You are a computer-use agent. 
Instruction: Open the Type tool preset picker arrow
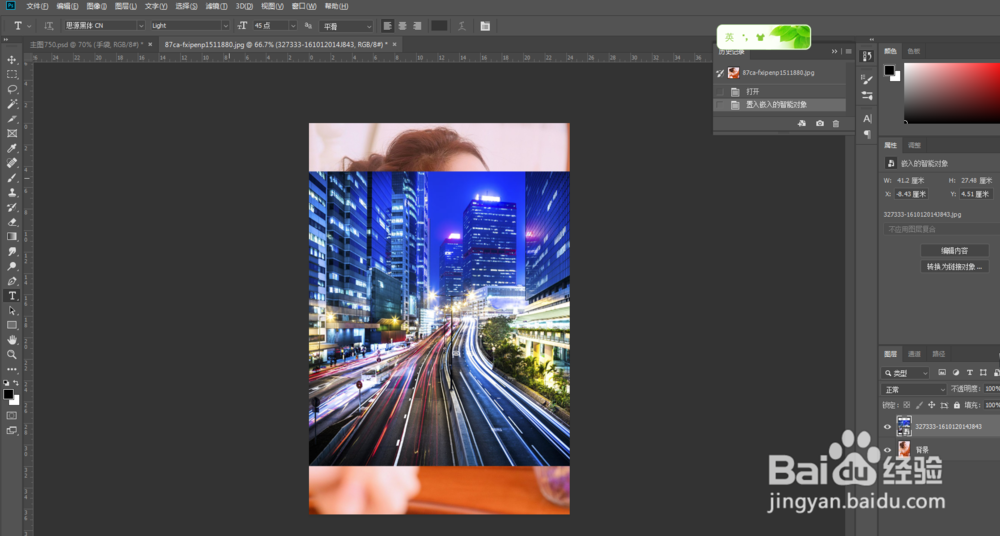pos(29,26)
